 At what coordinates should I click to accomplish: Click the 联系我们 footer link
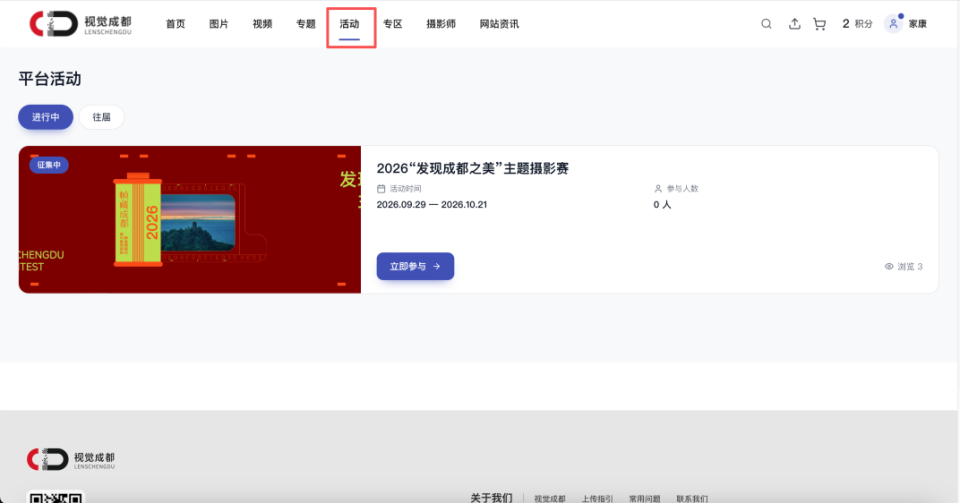tap(692, 498)
